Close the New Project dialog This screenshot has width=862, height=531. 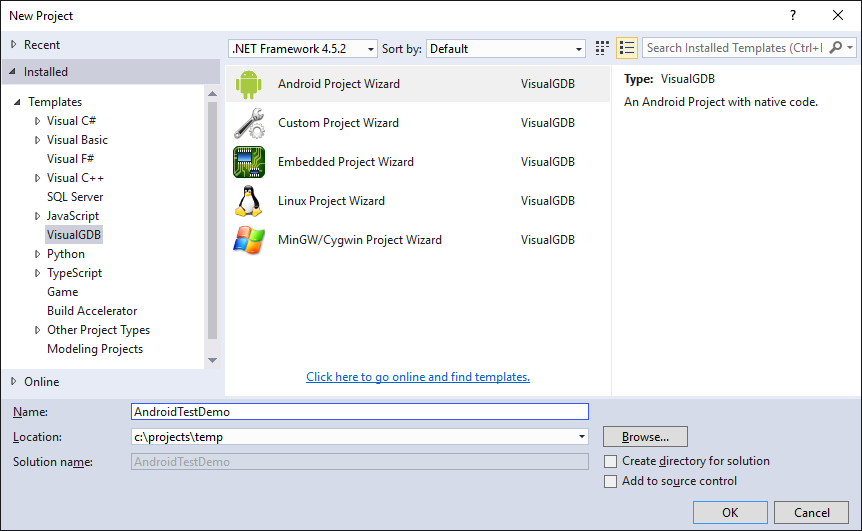838,15
